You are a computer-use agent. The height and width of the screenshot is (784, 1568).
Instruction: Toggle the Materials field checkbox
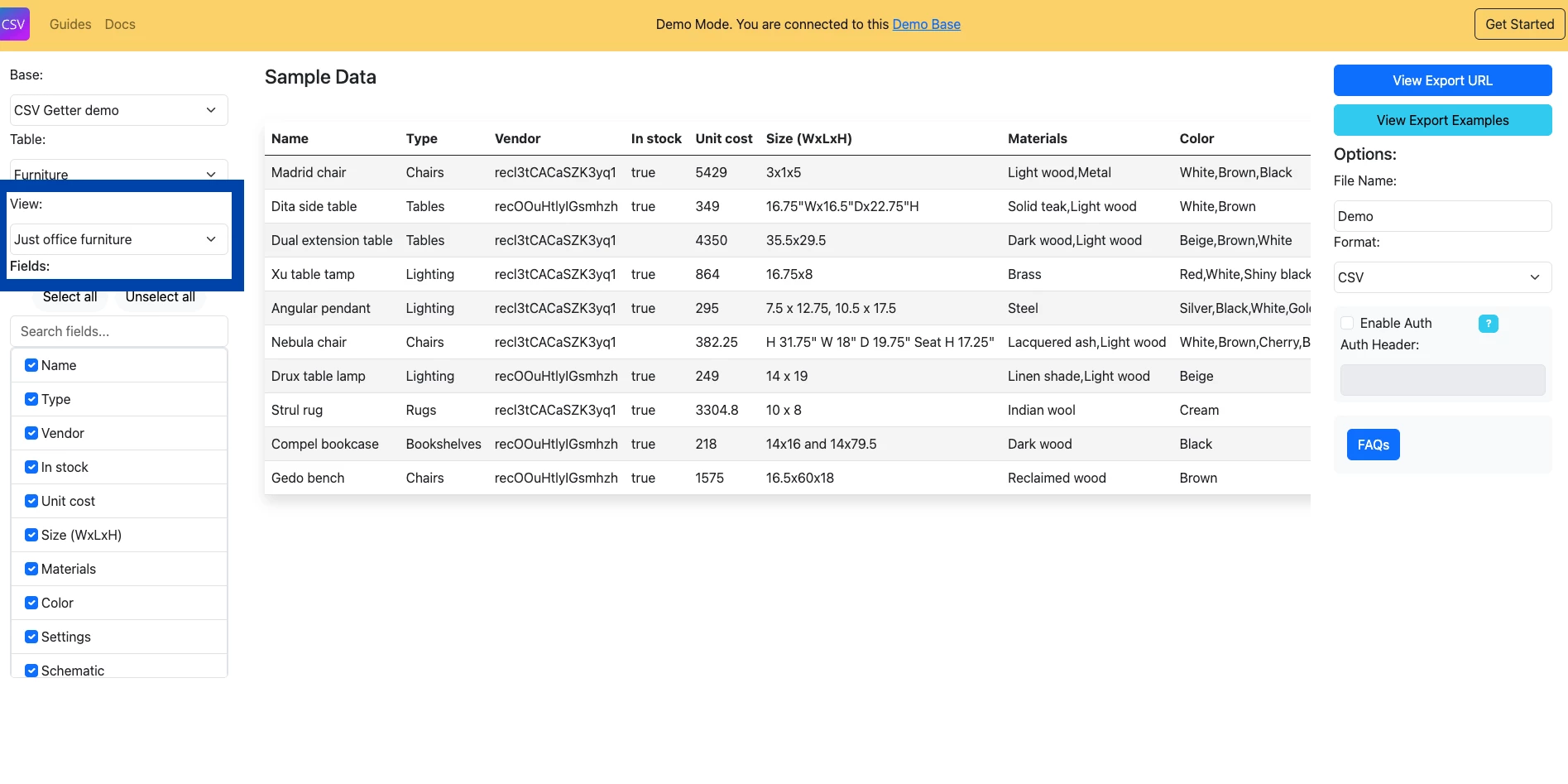pyautogui.click(x=31, y=569)
